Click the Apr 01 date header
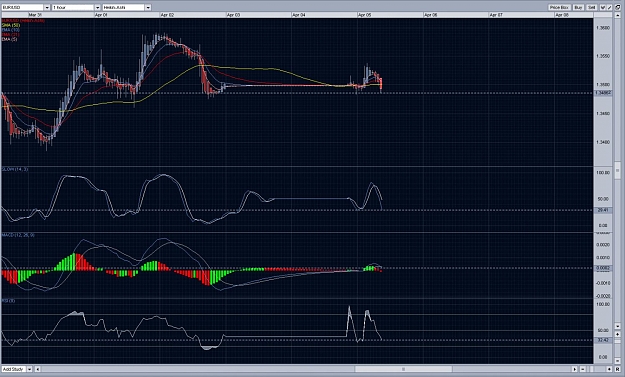 101,15
